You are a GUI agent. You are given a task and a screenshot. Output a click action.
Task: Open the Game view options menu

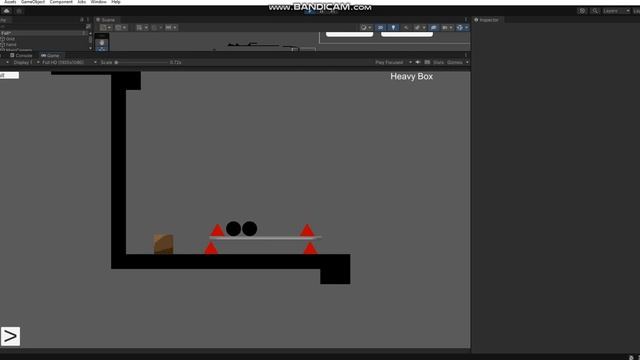click(x=466, y=56)
